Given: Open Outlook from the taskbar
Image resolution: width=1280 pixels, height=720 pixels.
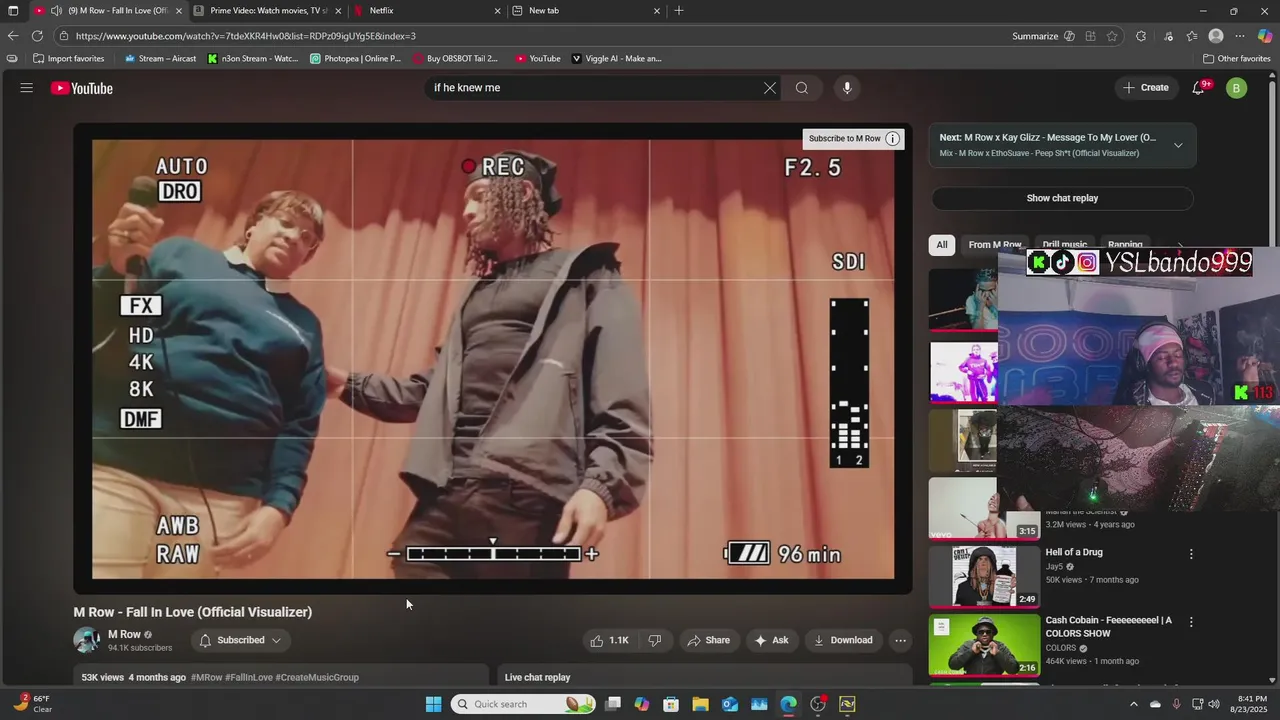Looking at the screenshot, I should [730, 704].
